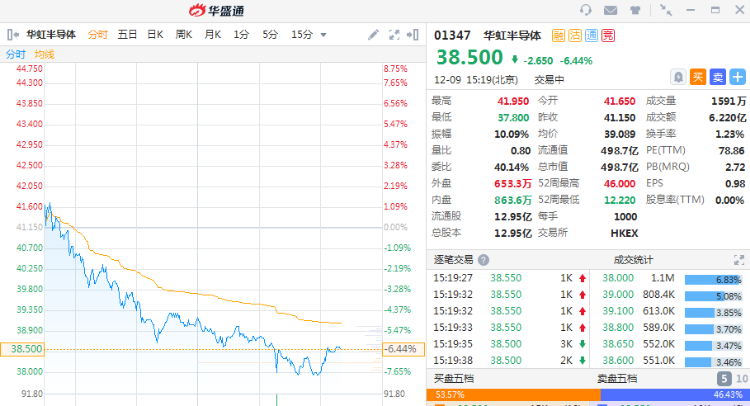750x406 pixels.
Task: Select the 逐笔交易 tab
Action: pyautogui.click(x=453, y=260)
